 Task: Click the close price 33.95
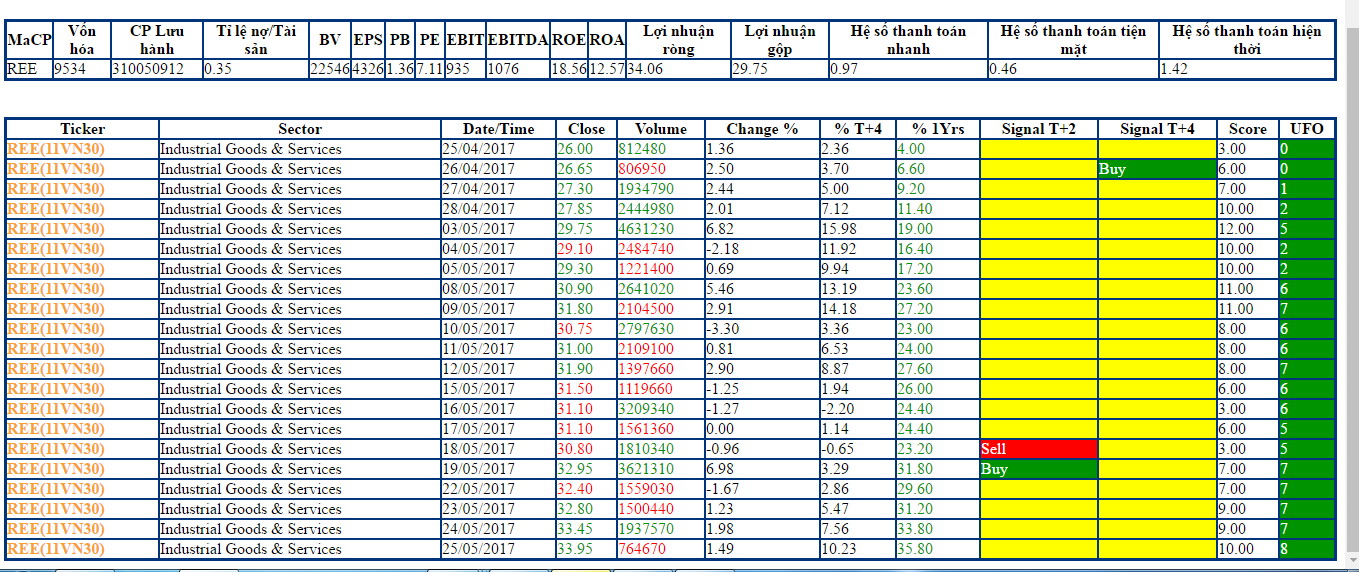[575, 549]
